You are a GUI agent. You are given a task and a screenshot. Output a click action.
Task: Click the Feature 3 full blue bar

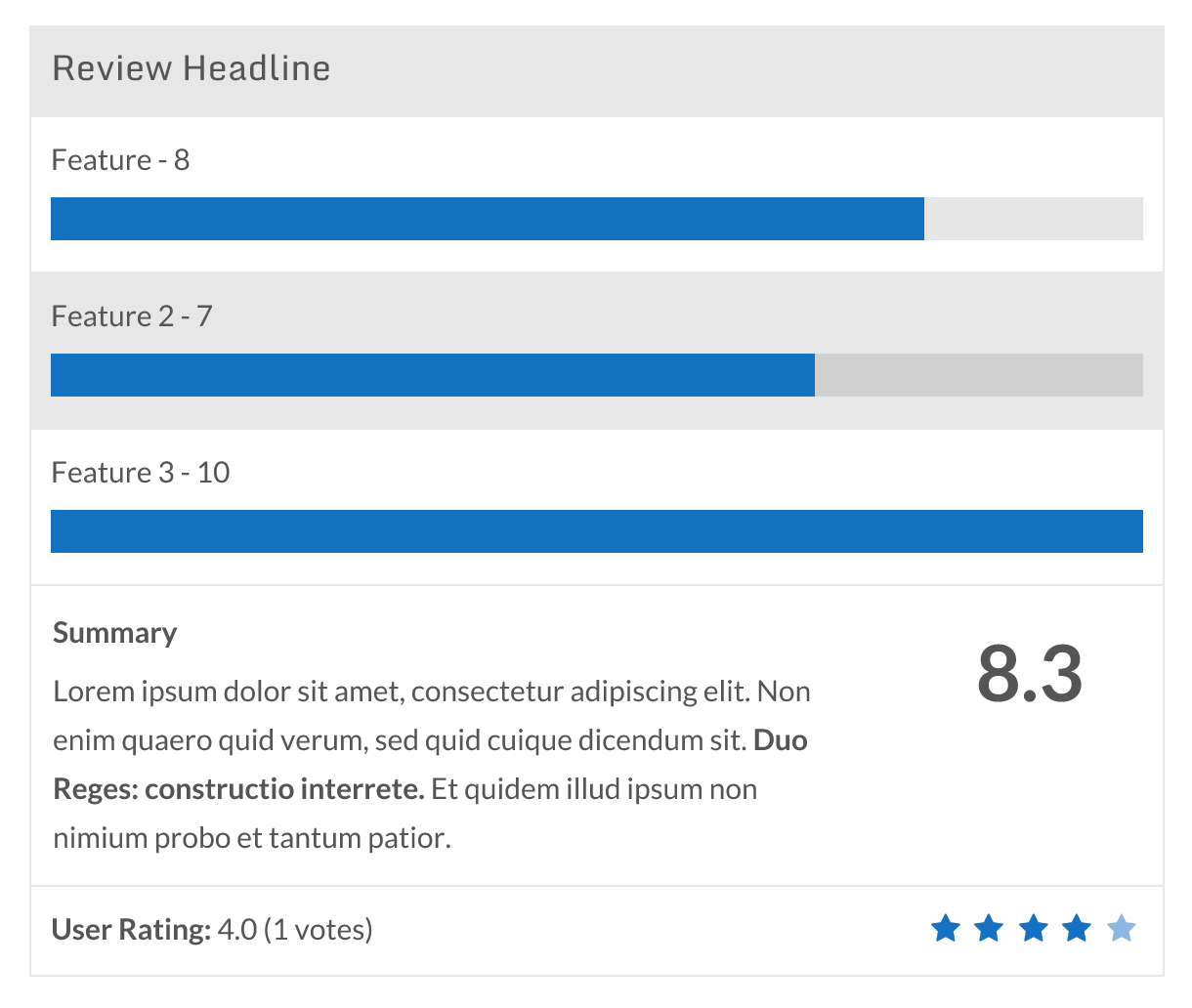click(x=596, y=531)
